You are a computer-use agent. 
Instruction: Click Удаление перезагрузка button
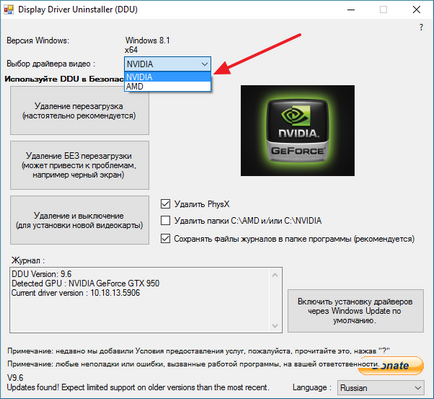[x=79, y=111]
